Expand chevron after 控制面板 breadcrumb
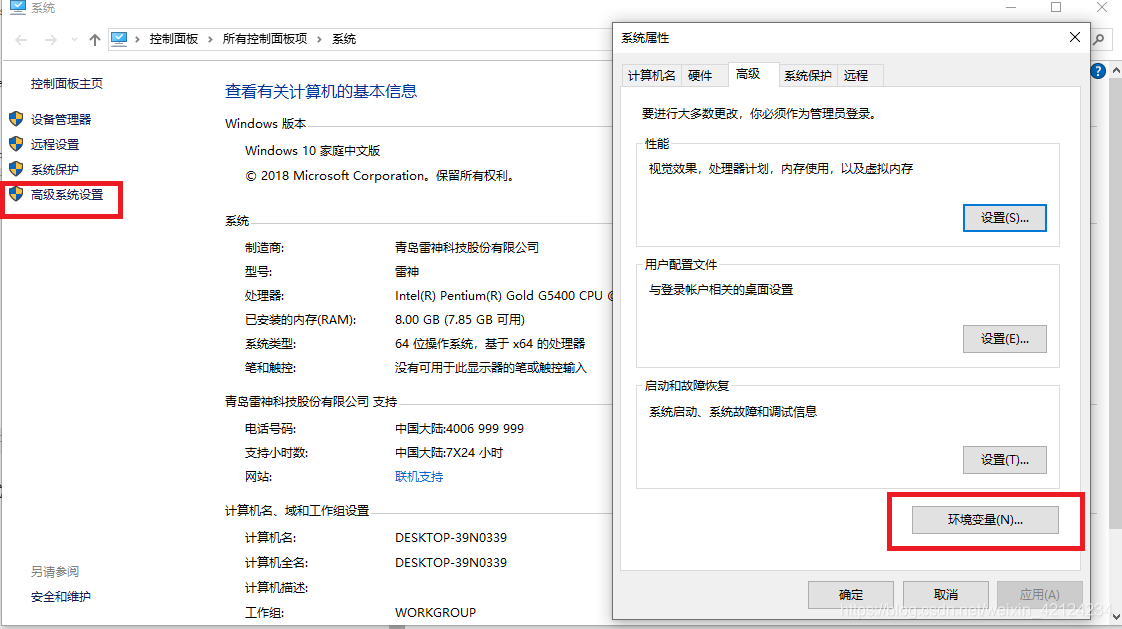Viewport: 1122px width, 629px height. pos(210,39)
